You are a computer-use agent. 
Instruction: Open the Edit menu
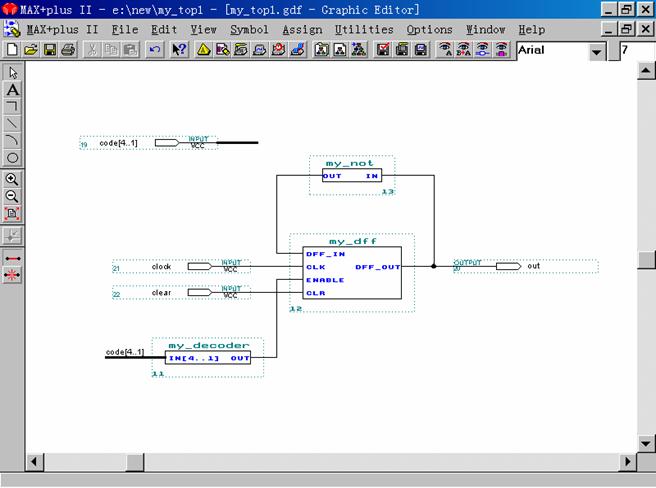(164, 30)
